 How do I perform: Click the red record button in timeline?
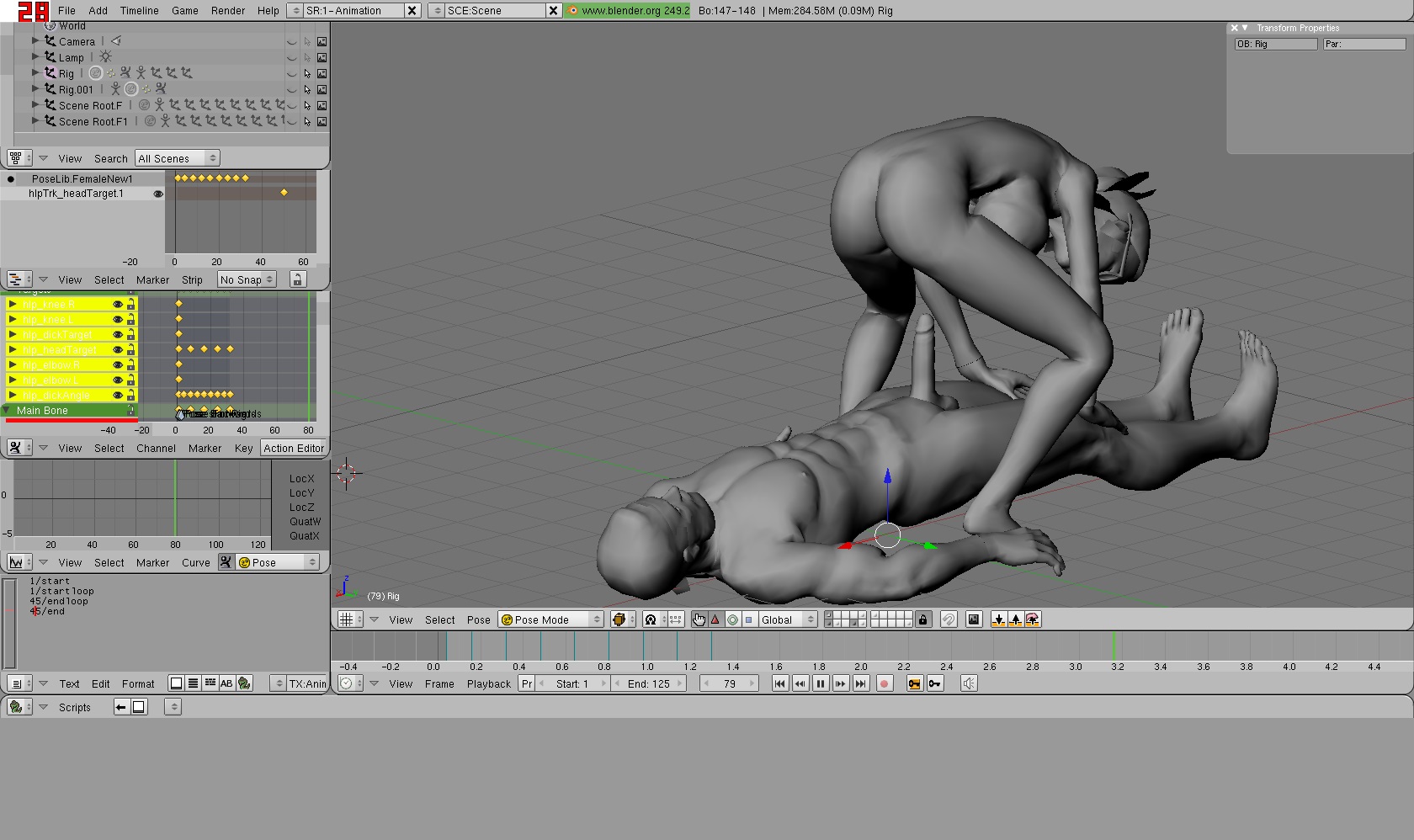[884, 683]
